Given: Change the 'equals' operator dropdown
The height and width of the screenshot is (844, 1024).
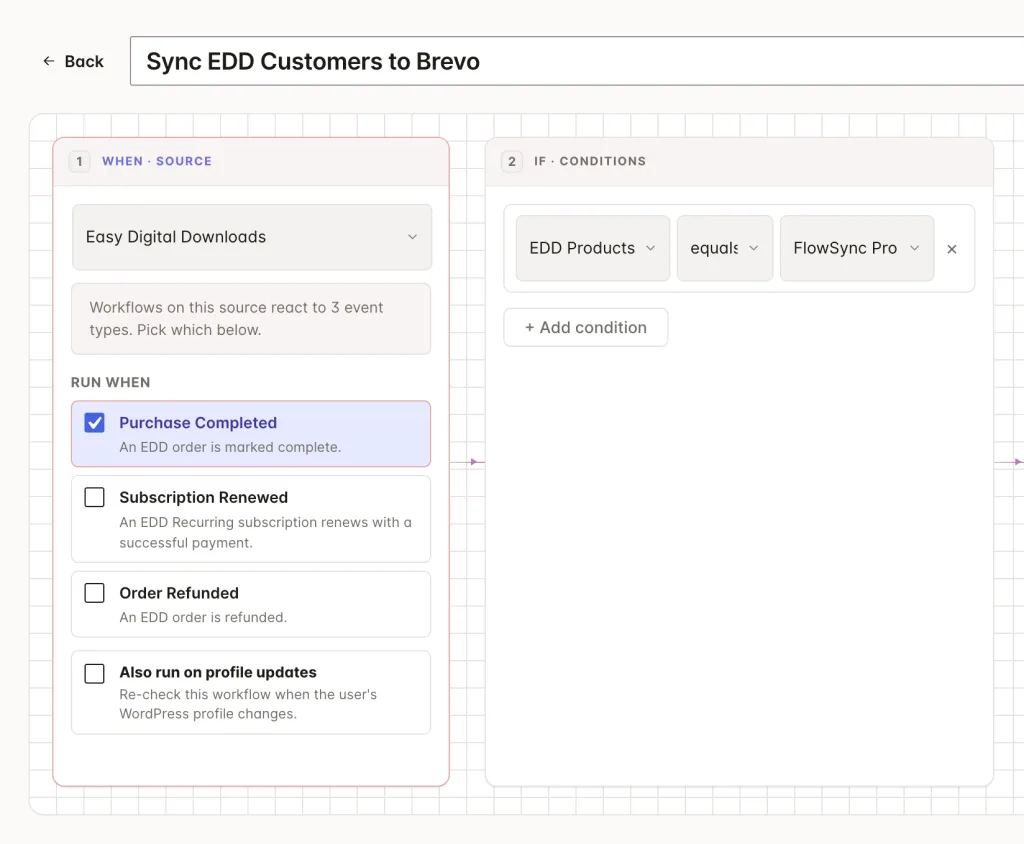Looking at the screenshot, I should pos(725,248).
